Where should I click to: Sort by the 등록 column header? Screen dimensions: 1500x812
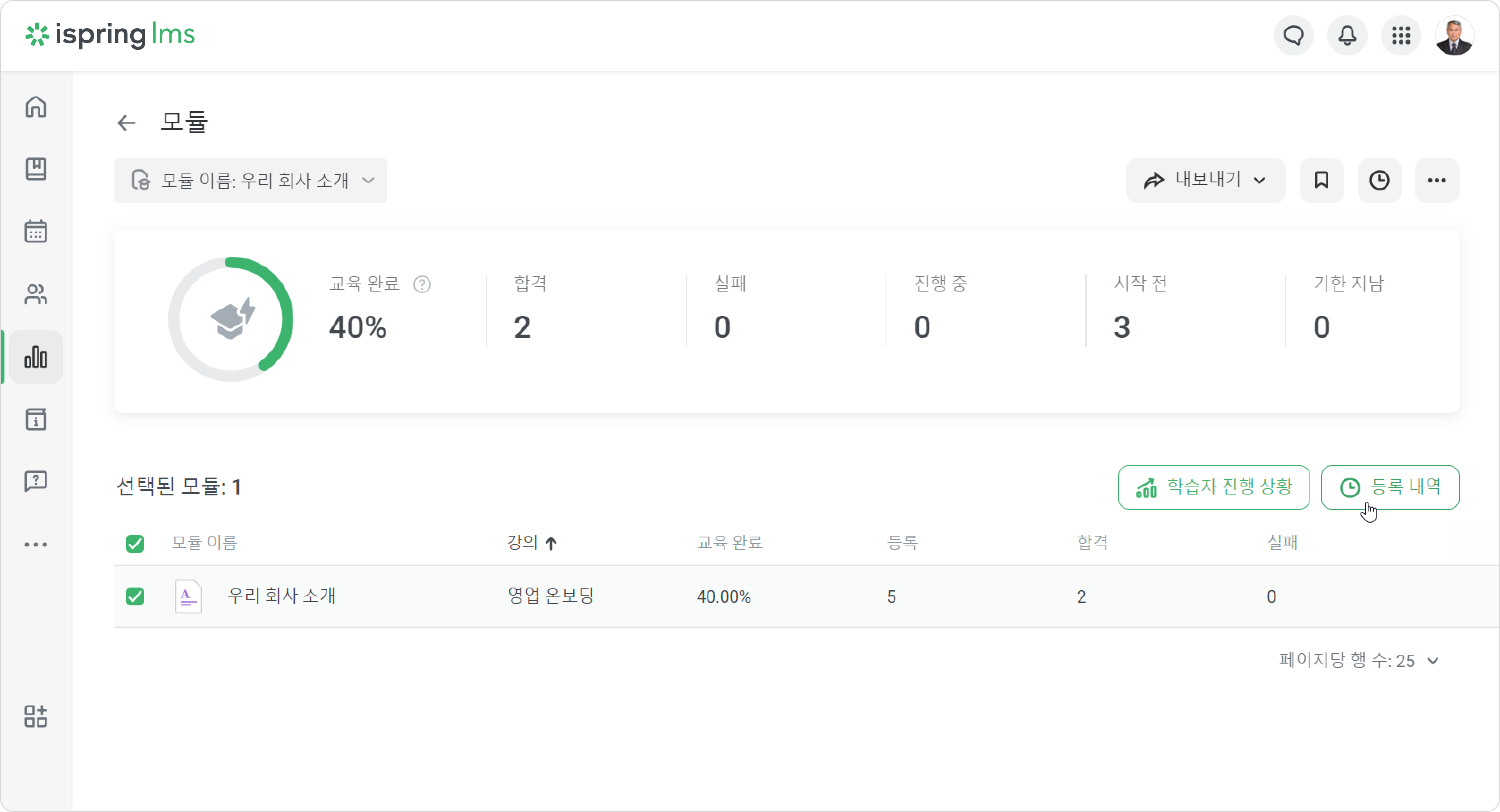[902, 543]
